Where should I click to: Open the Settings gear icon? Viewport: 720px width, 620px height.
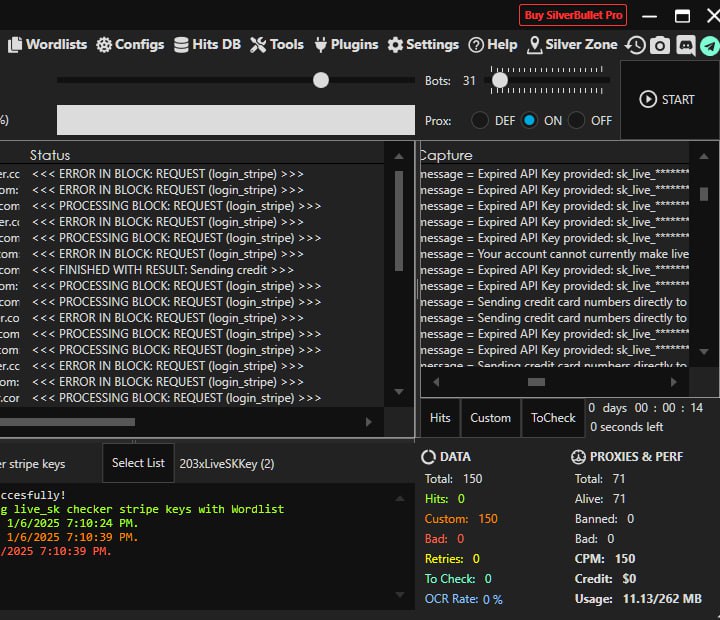tap(395, 45)
